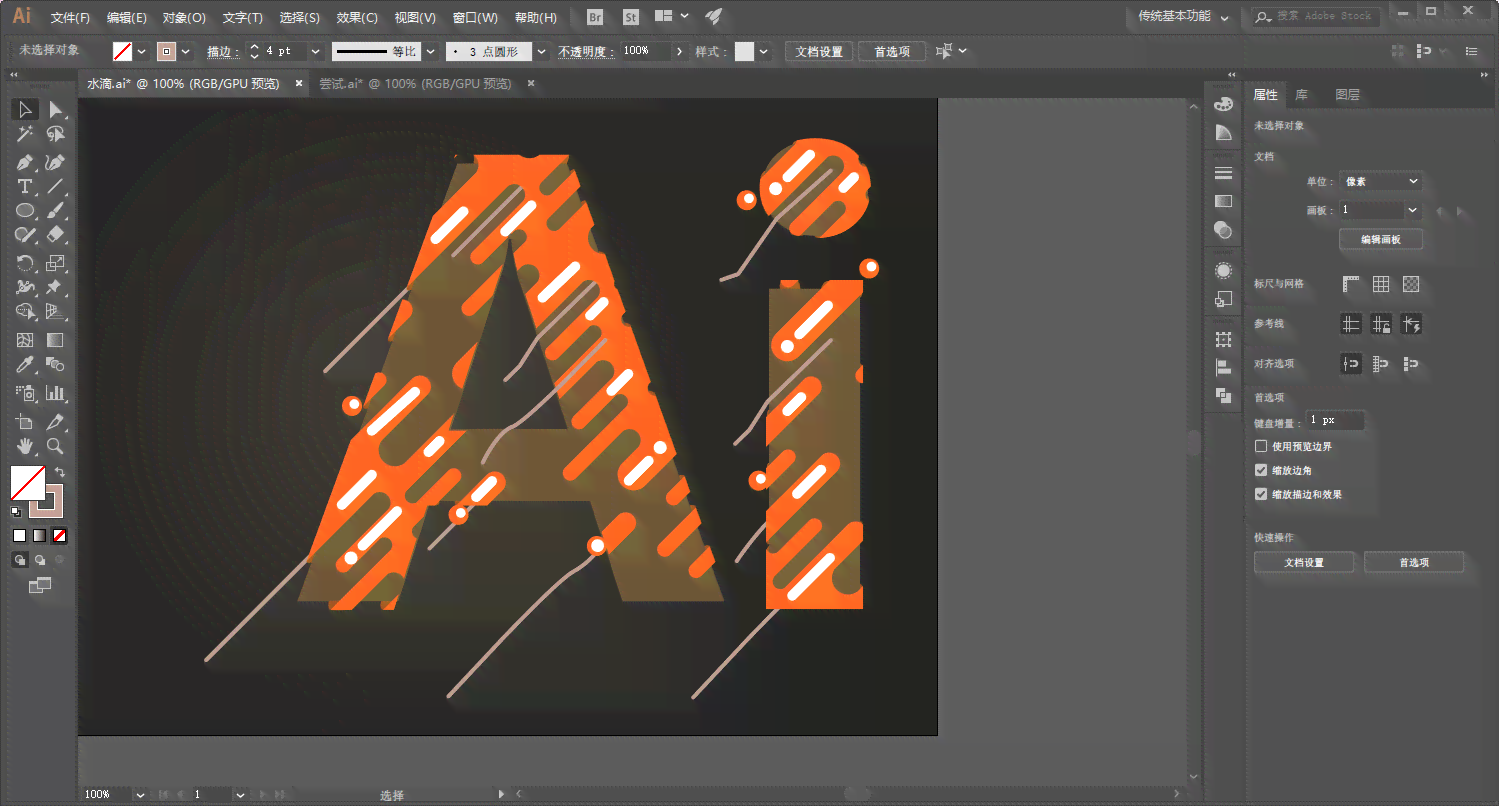Open the 100% zoom level dropdown in status bar

(140, 794)
